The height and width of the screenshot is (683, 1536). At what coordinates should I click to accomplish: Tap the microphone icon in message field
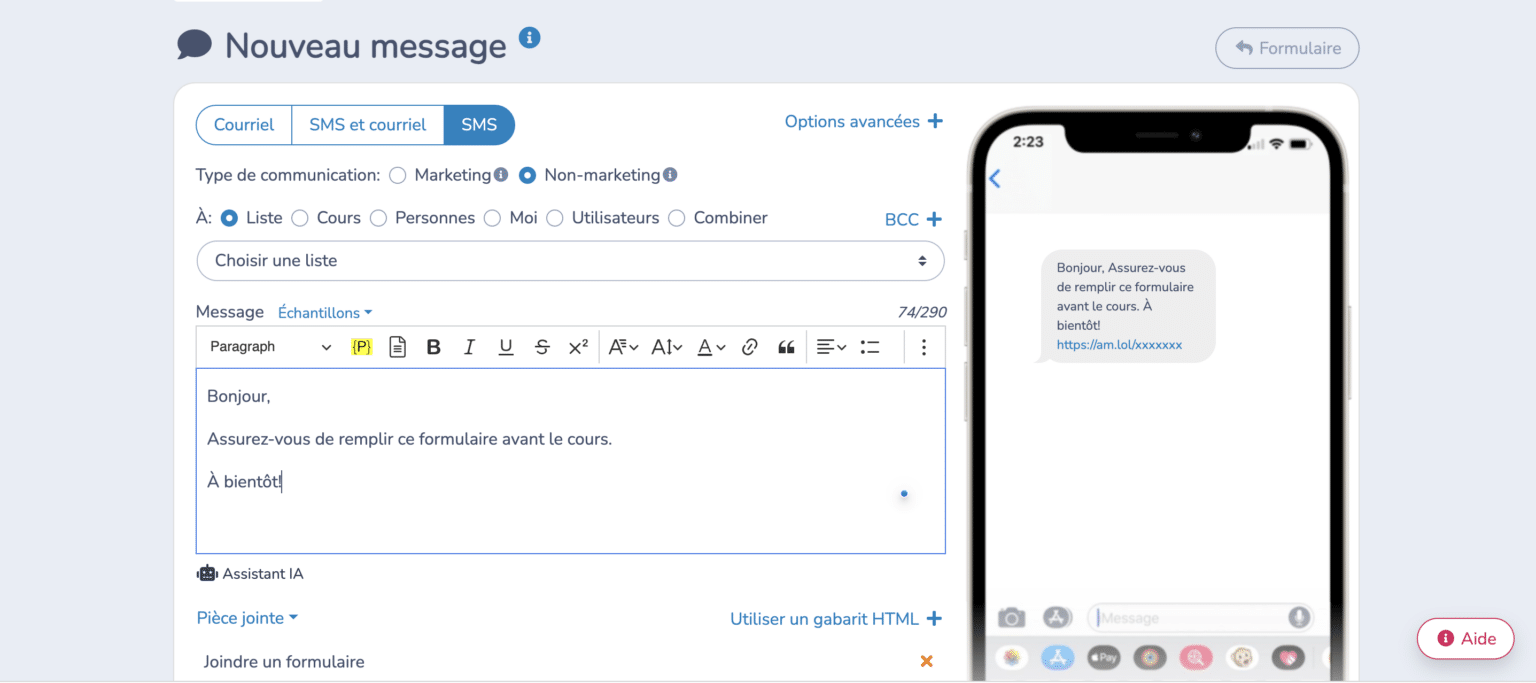pos(1299,618)
